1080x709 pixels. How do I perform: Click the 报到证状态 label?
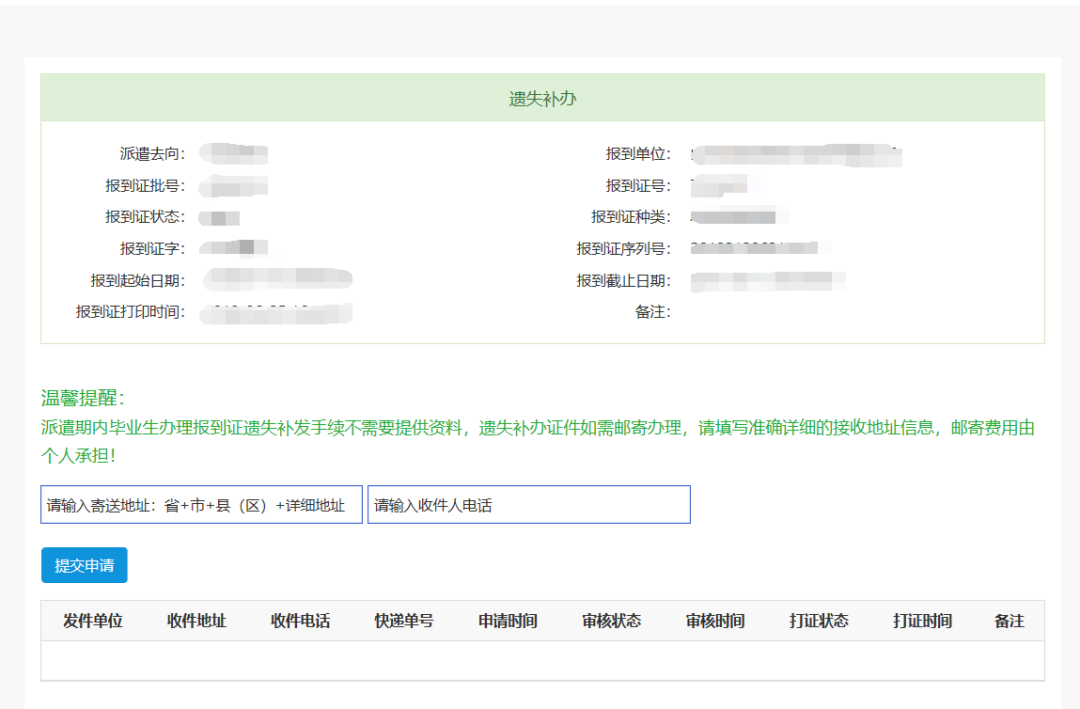[145, 216]
